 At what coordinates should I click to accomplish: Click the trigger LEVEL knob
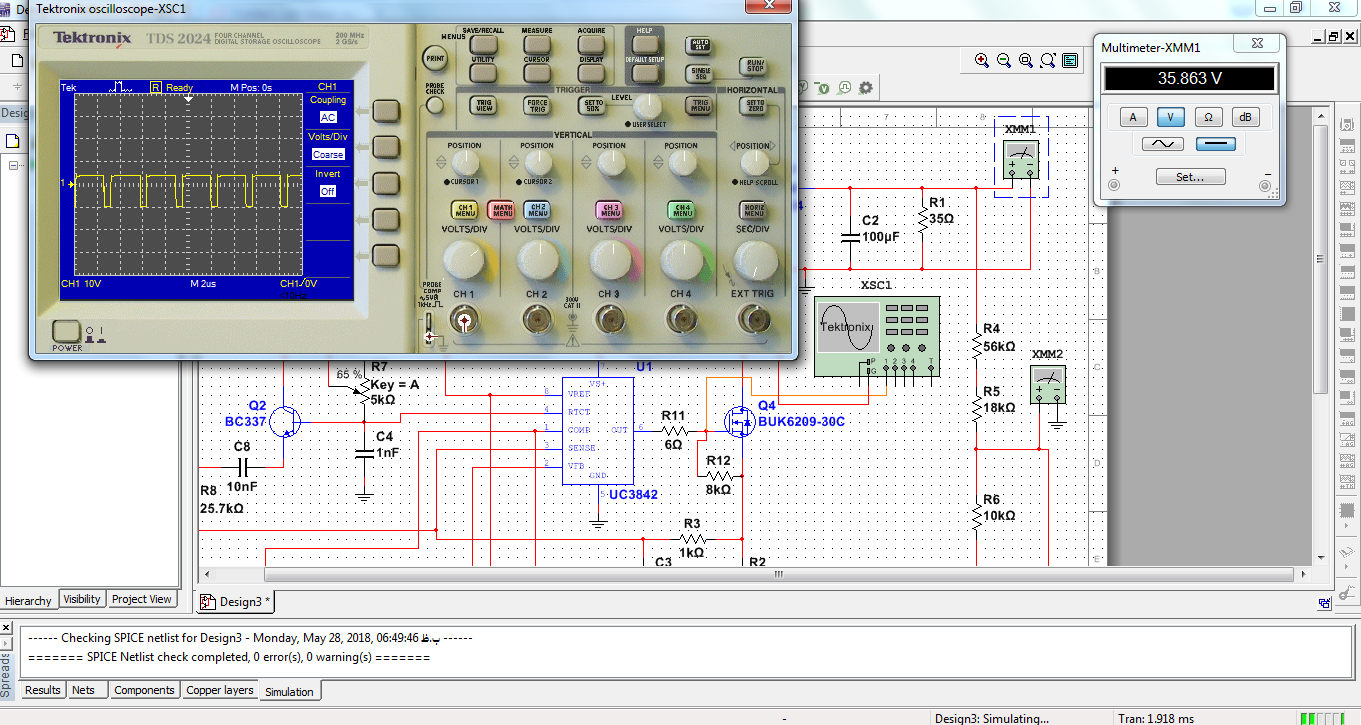647,106
